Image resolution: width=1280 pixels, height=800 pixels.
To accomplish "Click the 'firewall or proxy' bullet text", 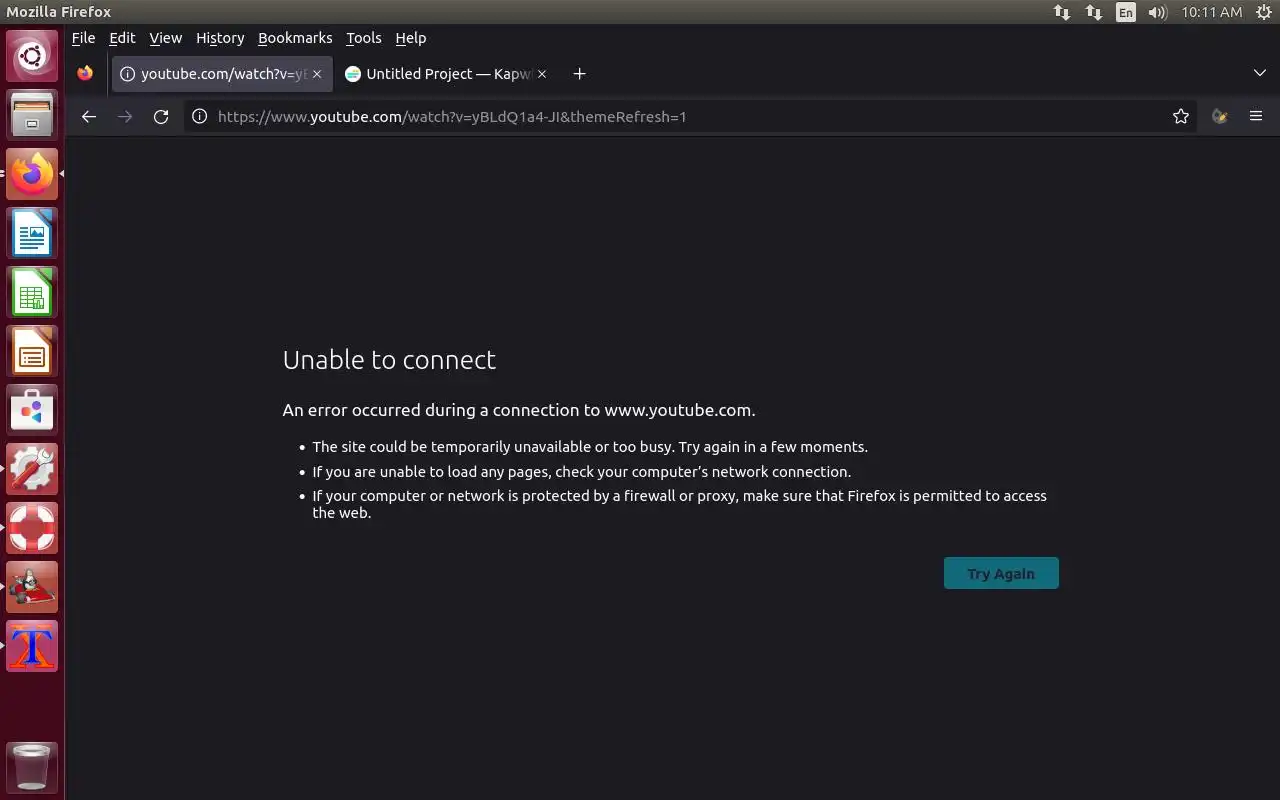I will [680, 504].
